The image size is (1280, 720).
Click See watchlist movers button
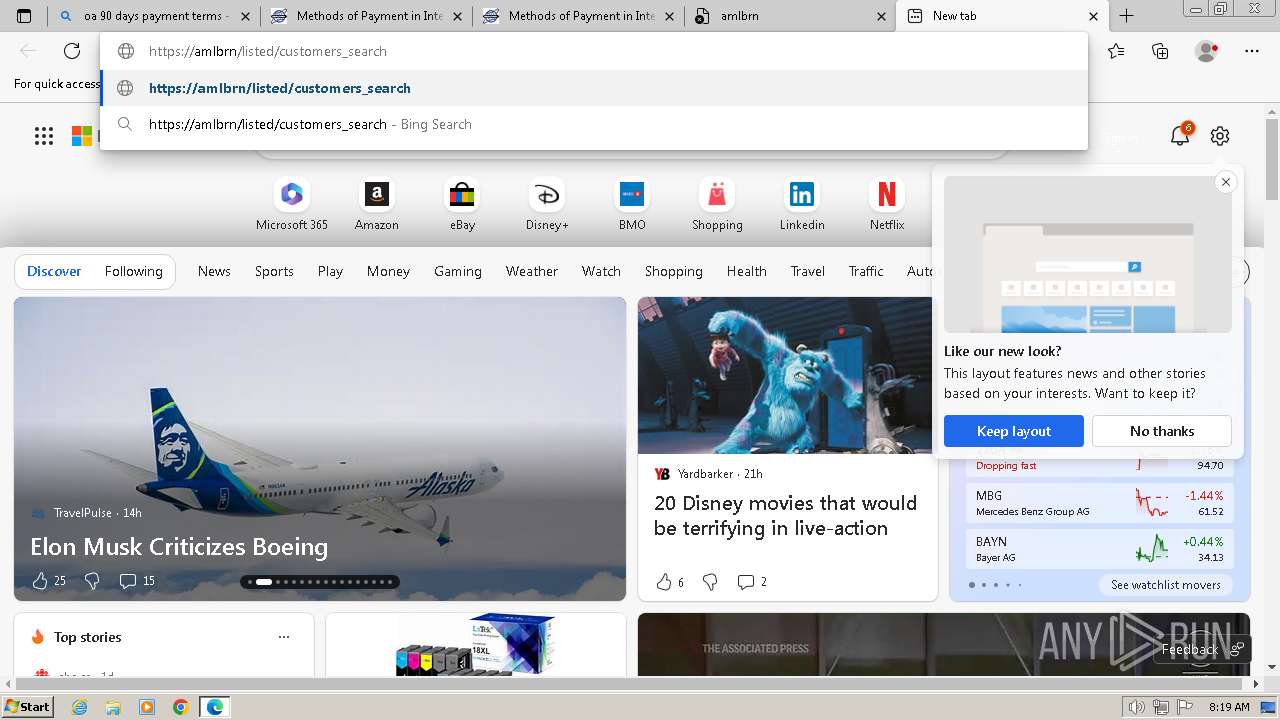[1166, 585]
